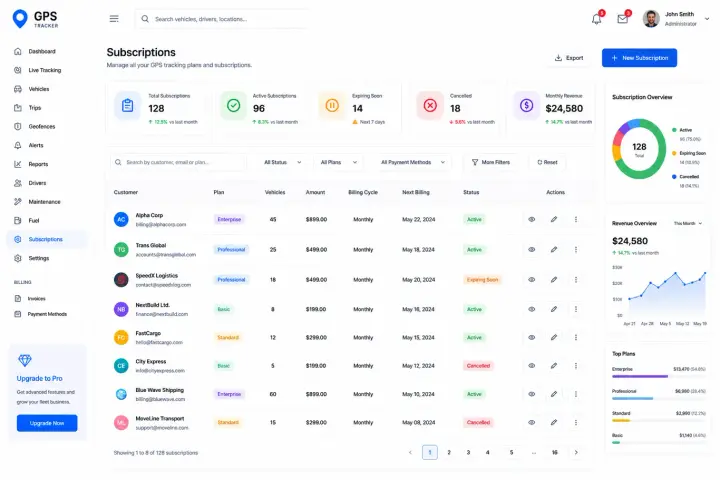
Task: Focus the top vehicles search bar
Action: tap(223, 19)
